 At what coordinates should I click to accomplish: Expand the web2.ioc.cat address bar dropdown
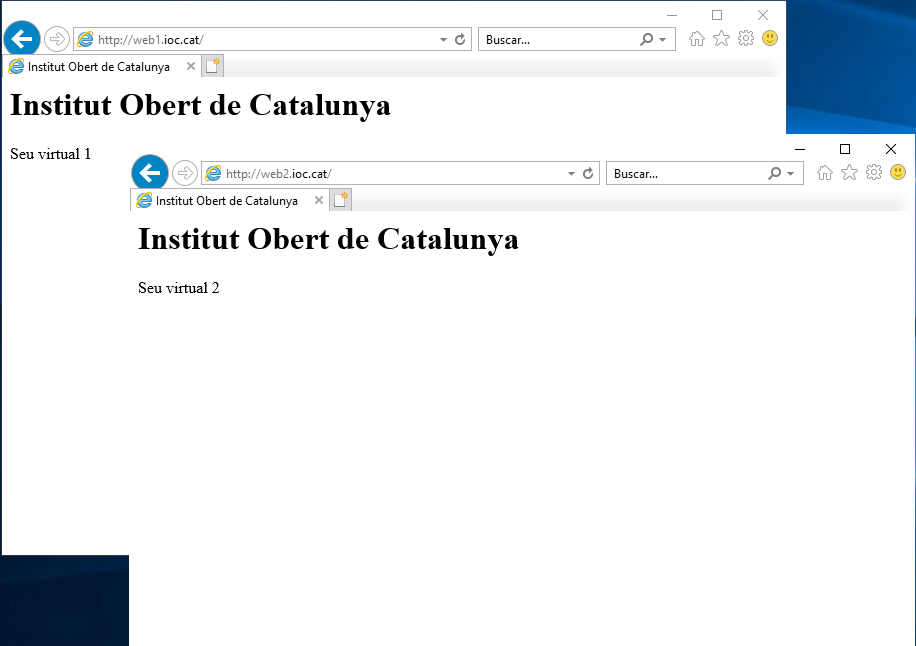tap(572, 174)
